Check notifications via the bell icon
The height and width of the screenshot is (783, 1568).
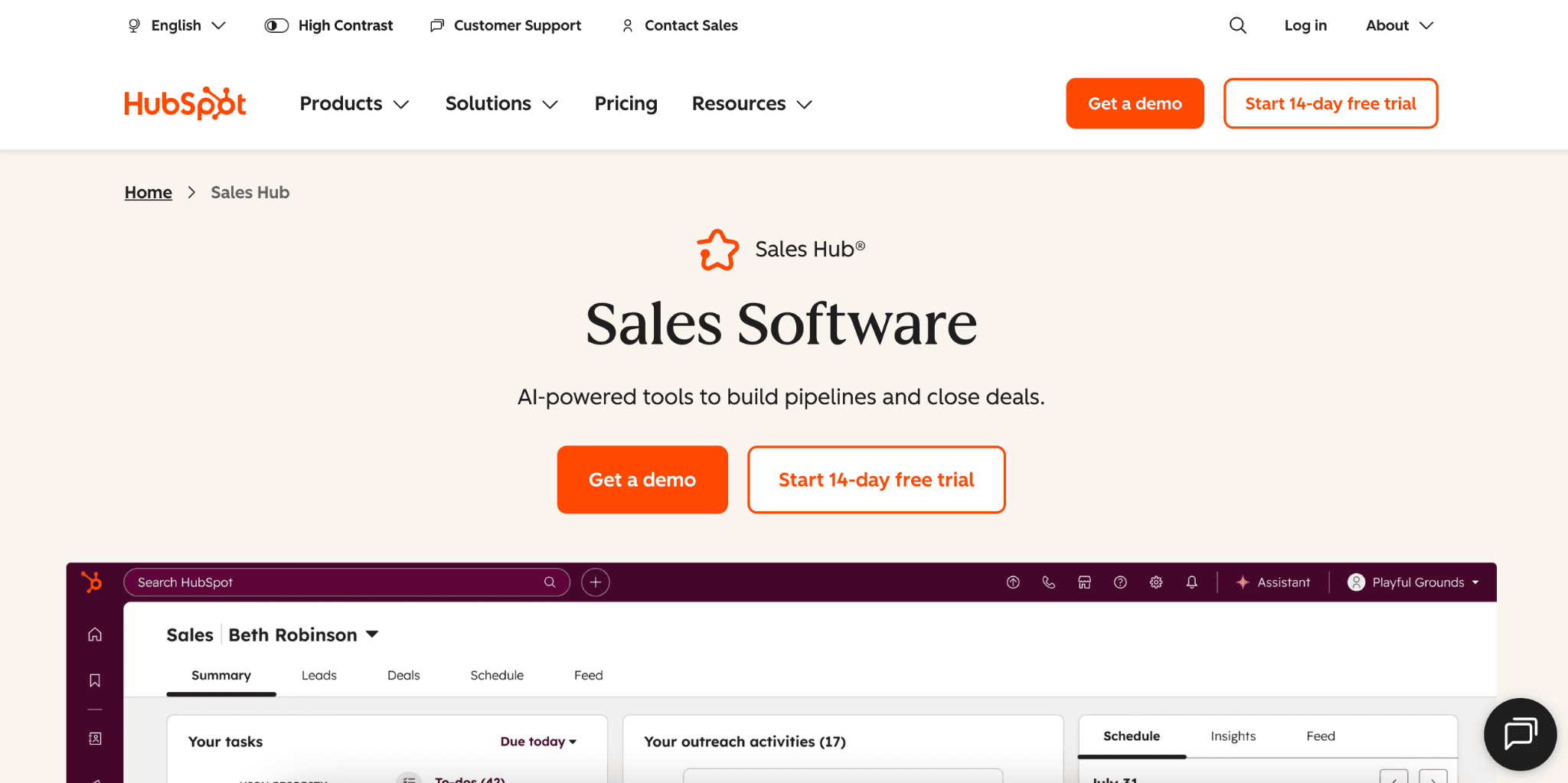(x=1191, y=582)
